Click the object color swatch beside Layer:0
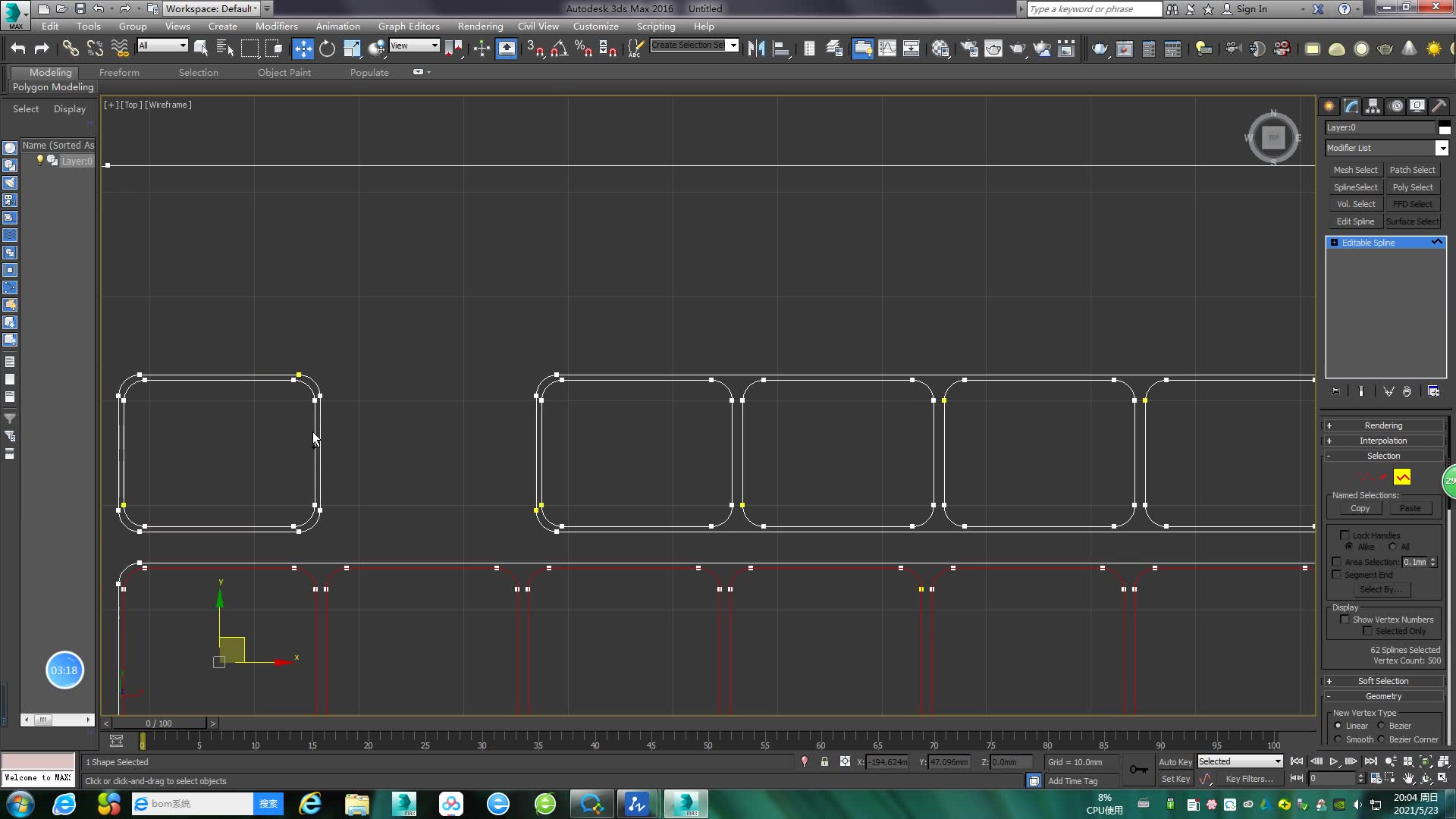The image size is (1456, 819). [x=1445, y=127]
